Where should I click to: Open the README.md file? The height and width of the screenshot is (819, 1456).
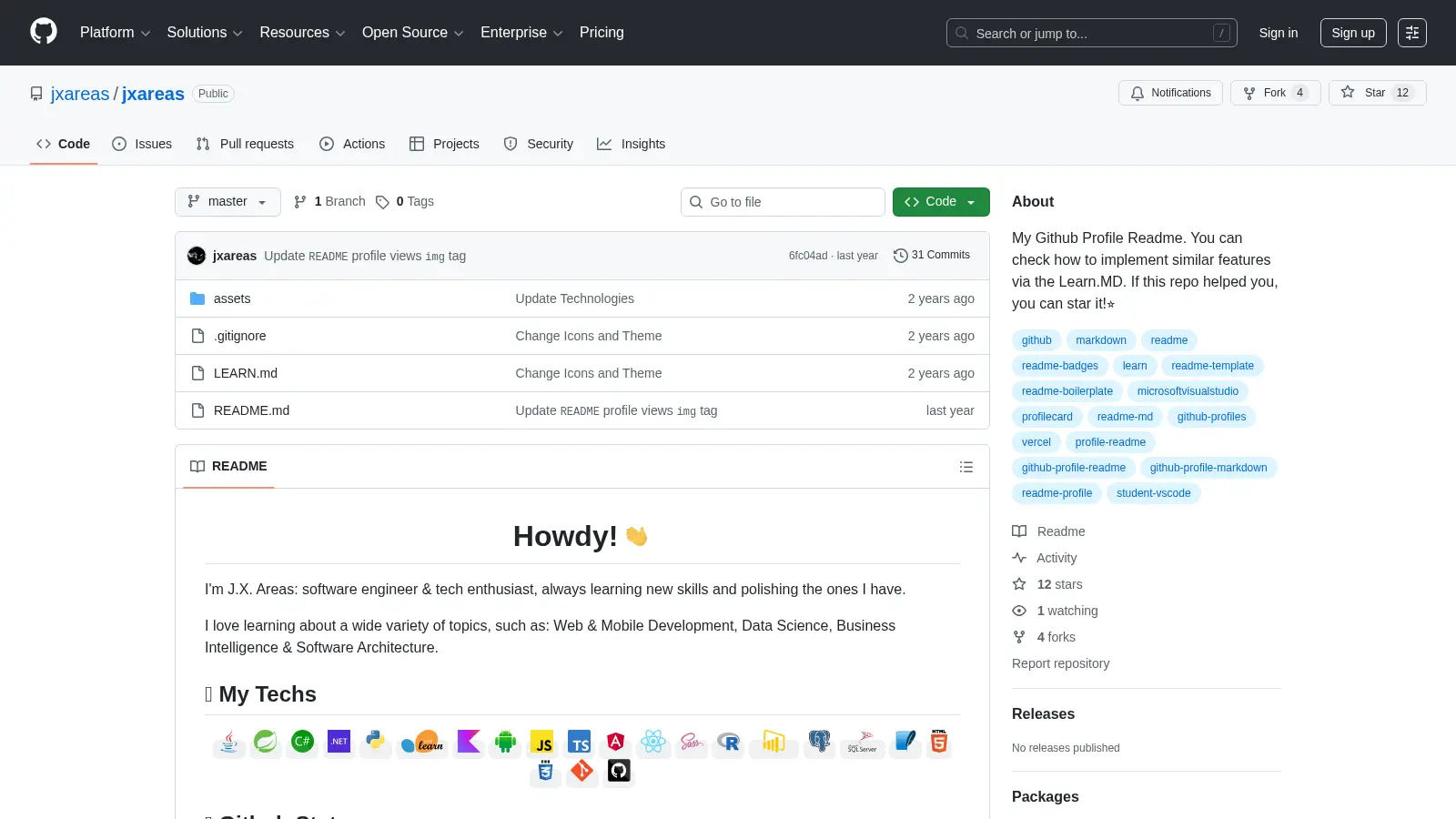pos(251,410)
